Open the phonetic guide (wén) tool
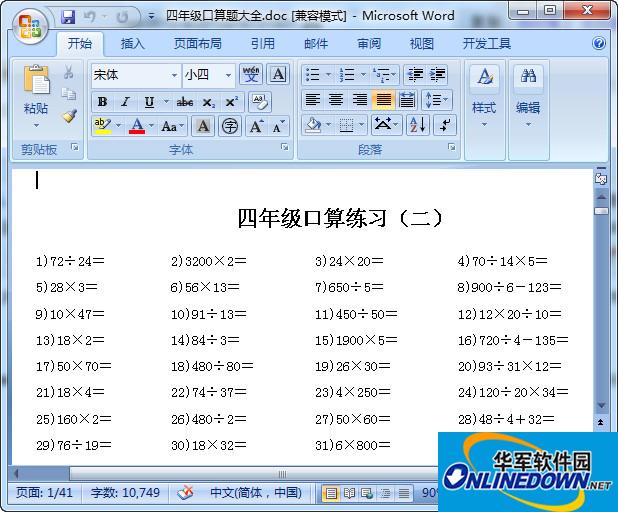 [x=251, y=74]
